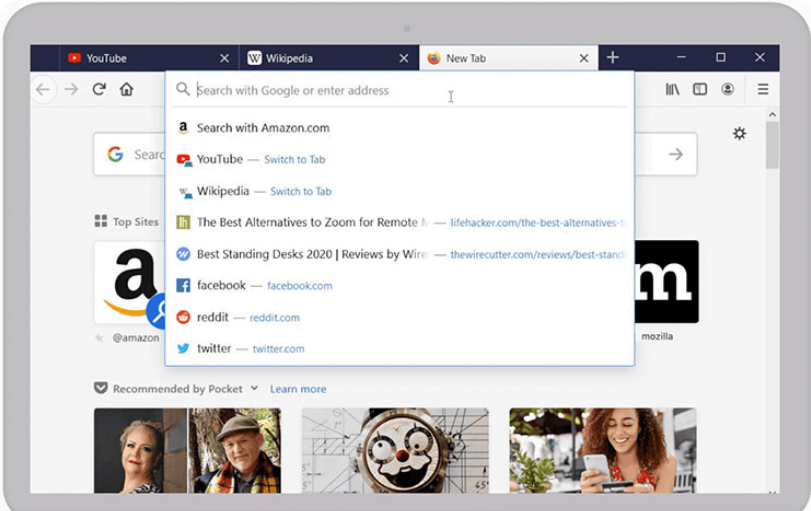Reload the page with the refresh icon

(99, 89)
